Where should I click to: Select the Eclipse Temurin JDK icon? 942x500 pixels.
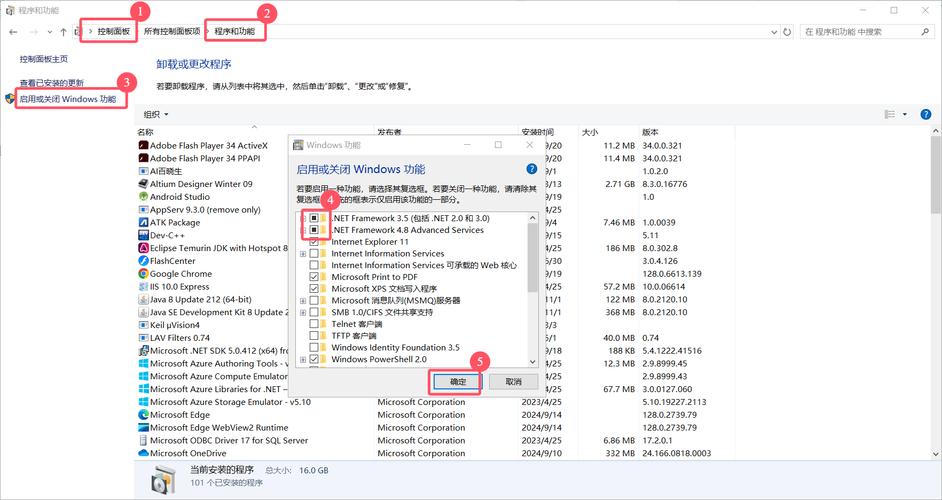pyautogui.click(x=143, y=248)
